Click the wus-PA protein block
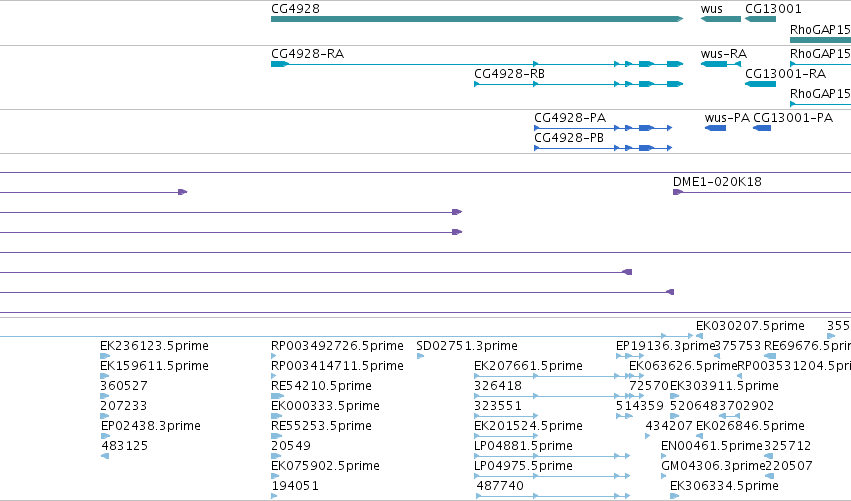This screenshot has height=501, width=851. click(715, 128)
